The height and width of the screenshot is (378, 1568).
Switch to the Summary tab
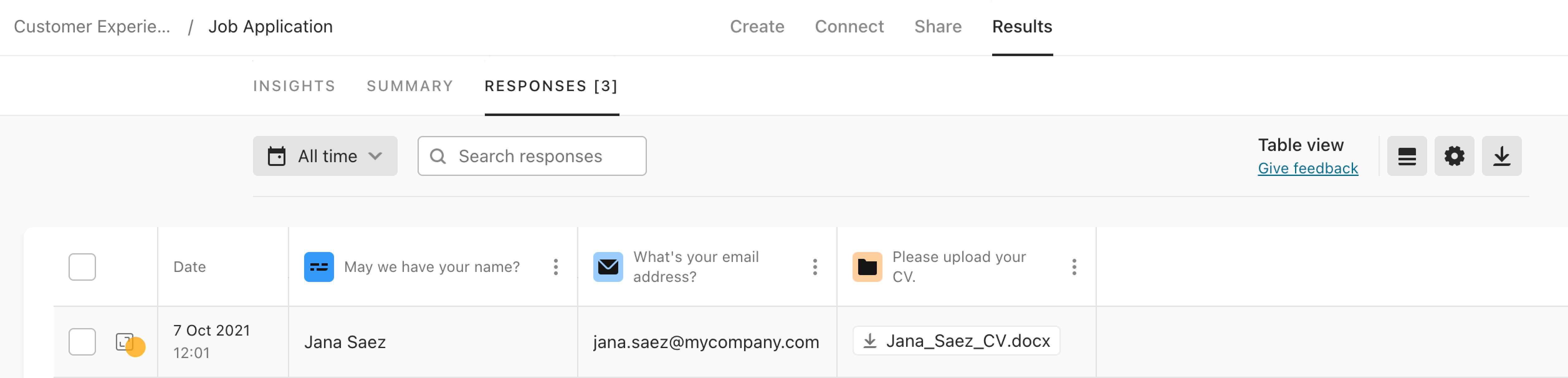[x=410, y=86]
